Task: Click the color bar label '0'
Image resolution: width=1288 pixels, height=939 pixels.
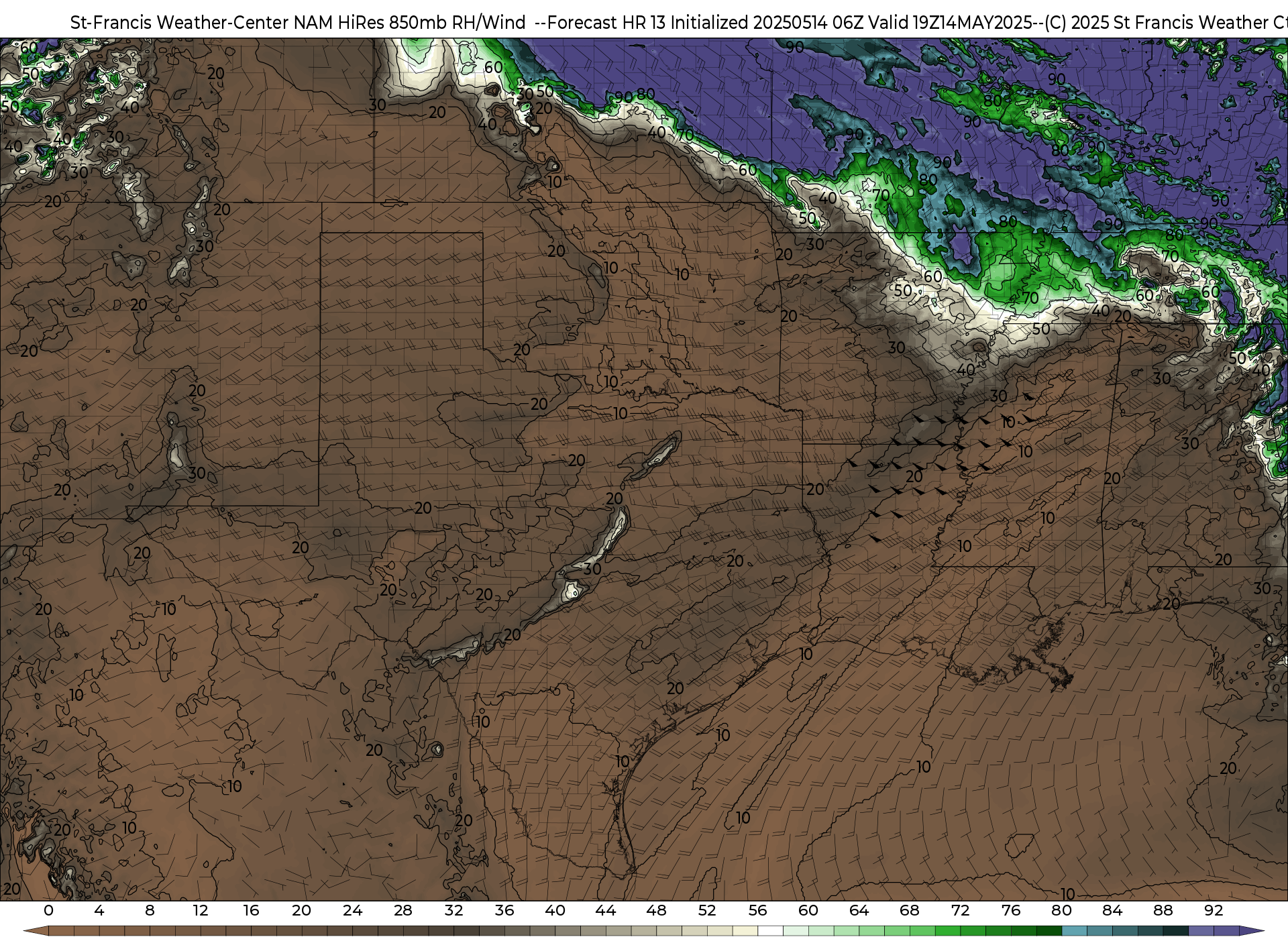Action: pos(48,911)
